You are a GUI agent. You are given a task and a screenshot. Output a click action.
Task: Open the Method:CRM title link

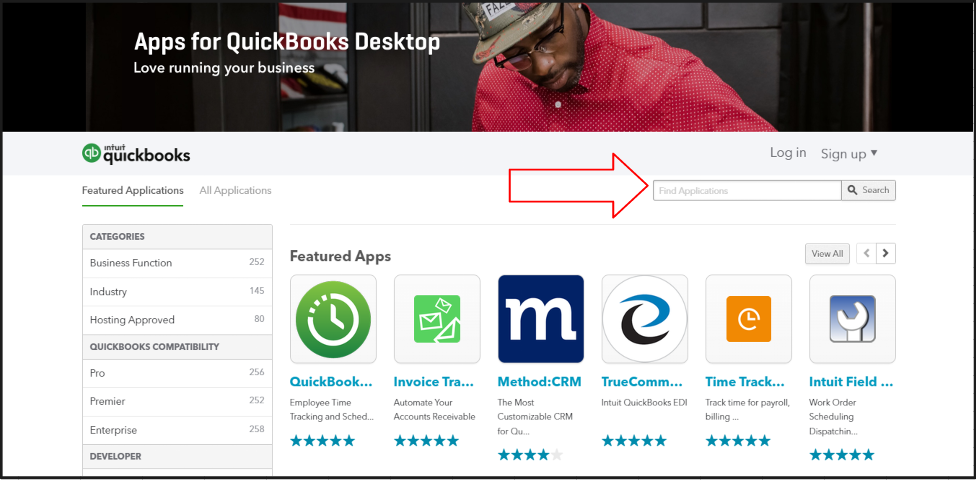pos(540,382)
